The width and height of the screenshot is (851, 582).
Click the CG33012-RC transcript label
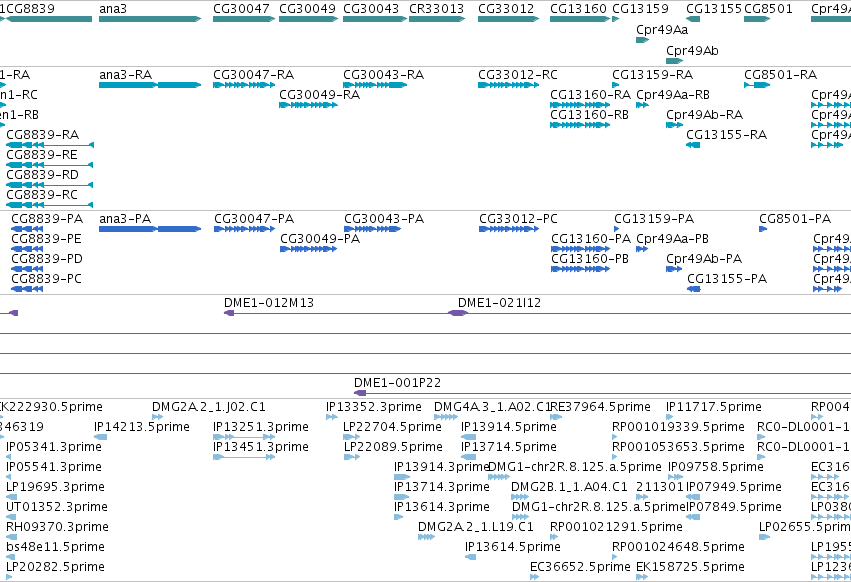tap(518, 75)
